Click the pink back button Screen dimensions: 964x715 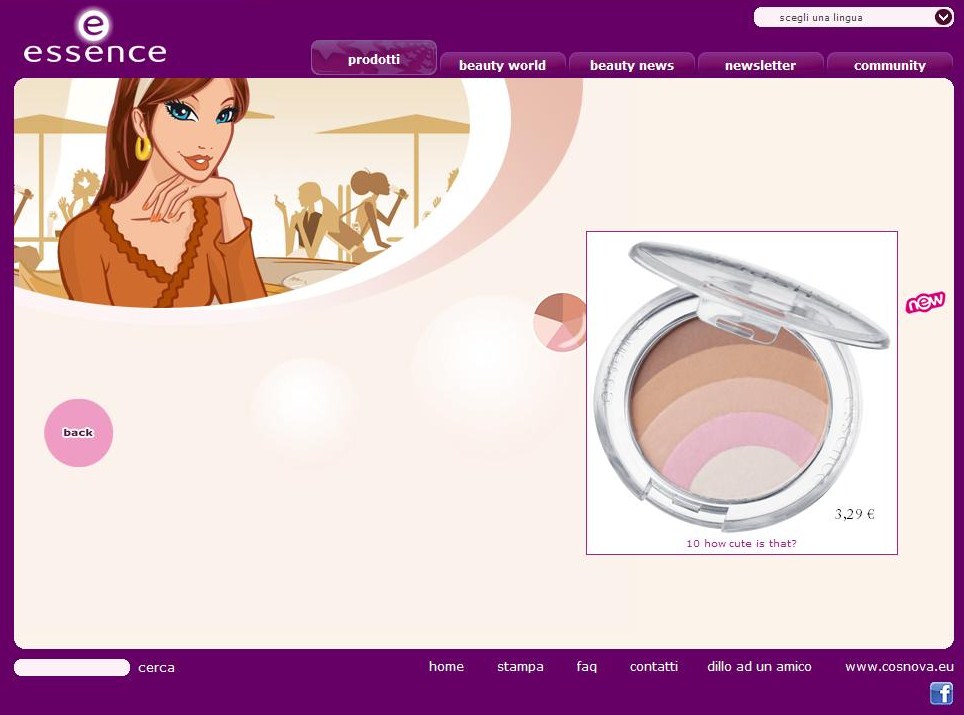(x=78, y=433)
